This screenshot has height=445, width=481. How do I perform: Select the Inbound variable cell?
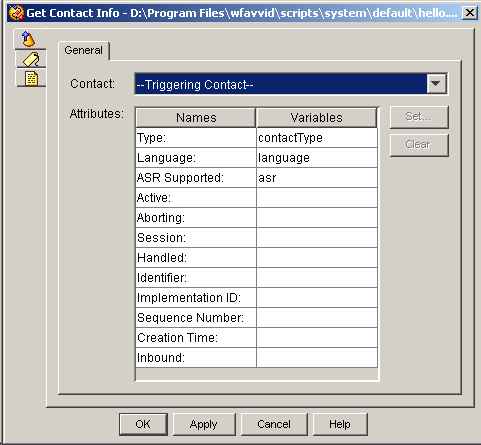coord(317,358)
